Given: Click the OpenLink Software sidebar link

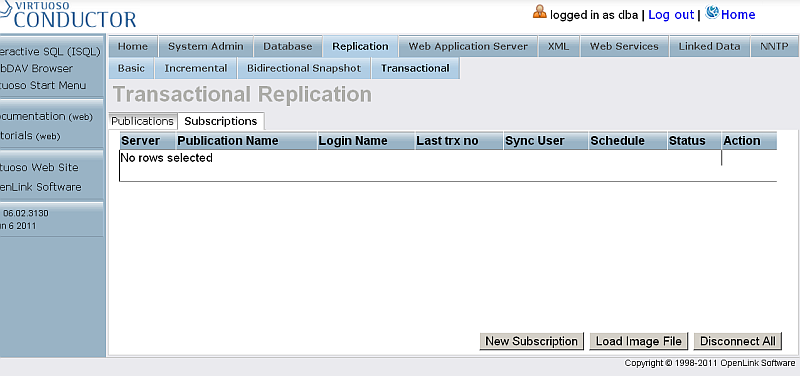Looking at the screenshot, I should 41,187.
